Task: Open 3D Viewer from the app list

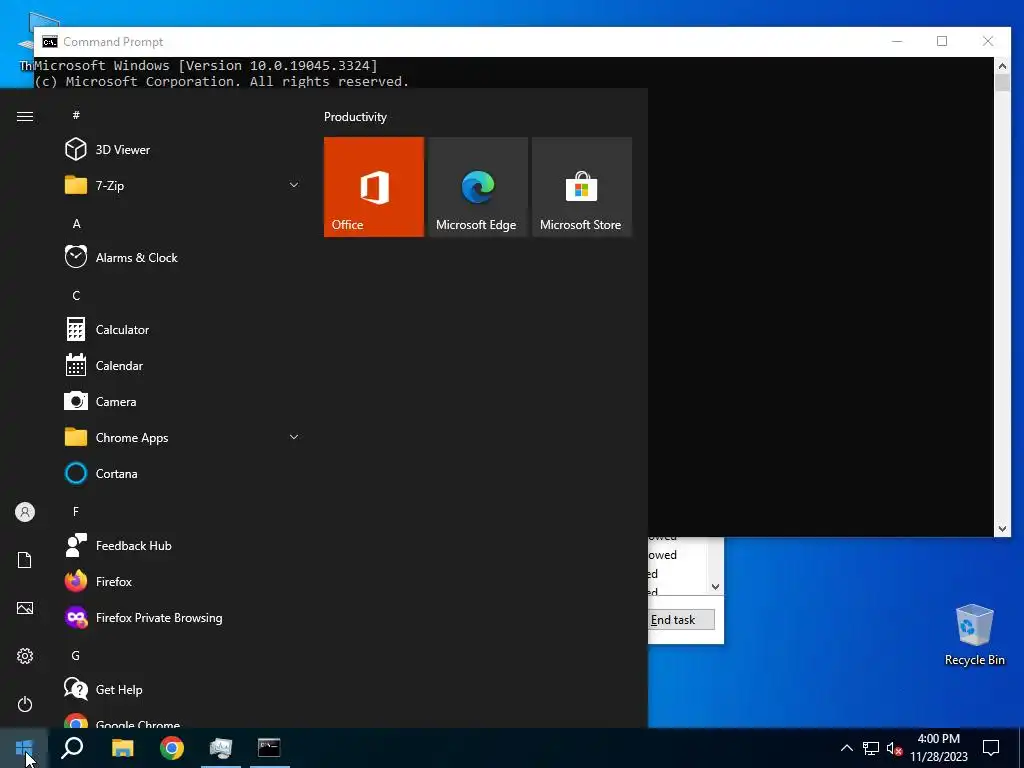Action: click(181, 150)
